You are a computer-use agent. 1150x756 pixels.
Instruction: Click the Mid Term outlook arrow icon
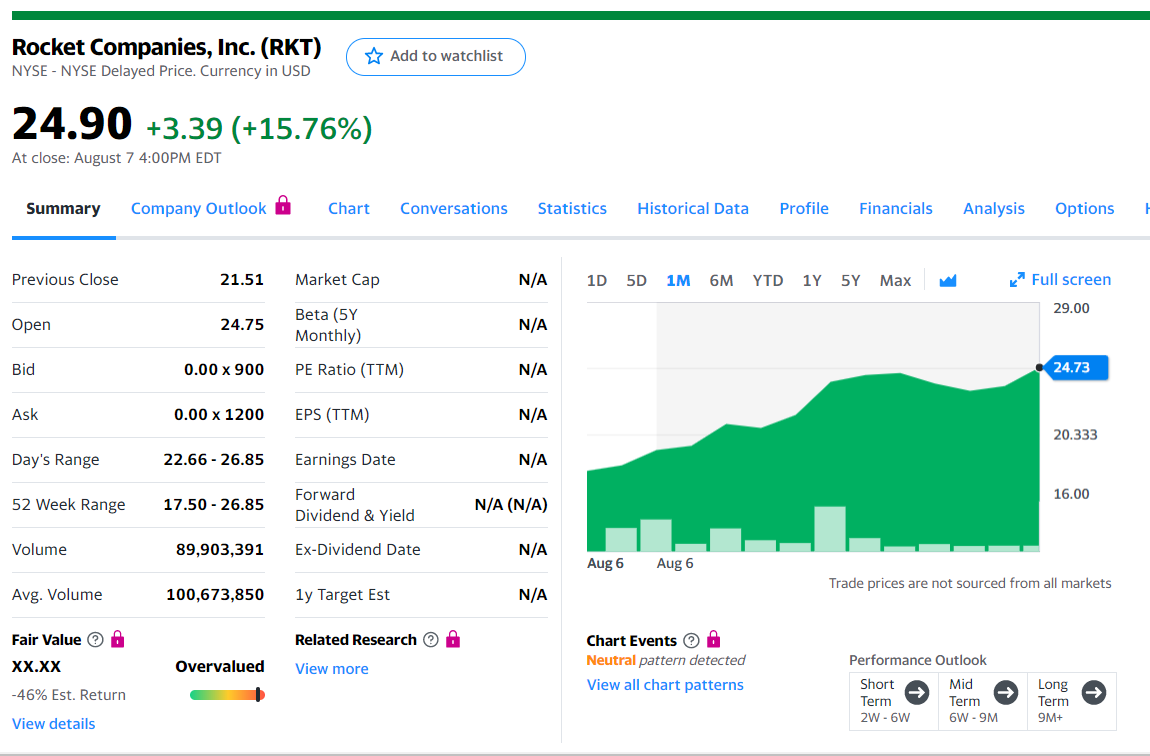[1006, 692]
